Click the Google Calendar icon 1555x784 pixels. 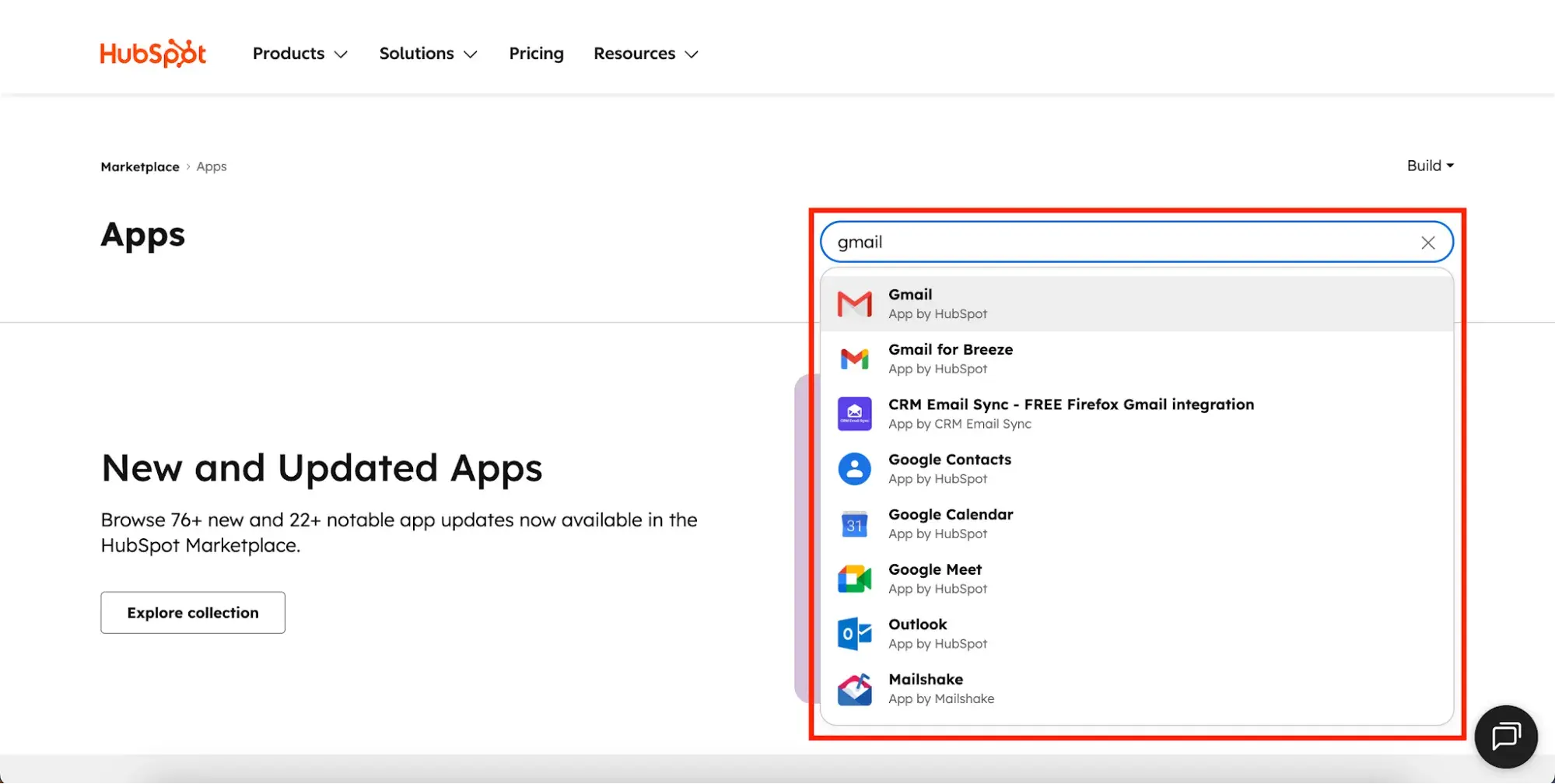(x=854, y=524)
